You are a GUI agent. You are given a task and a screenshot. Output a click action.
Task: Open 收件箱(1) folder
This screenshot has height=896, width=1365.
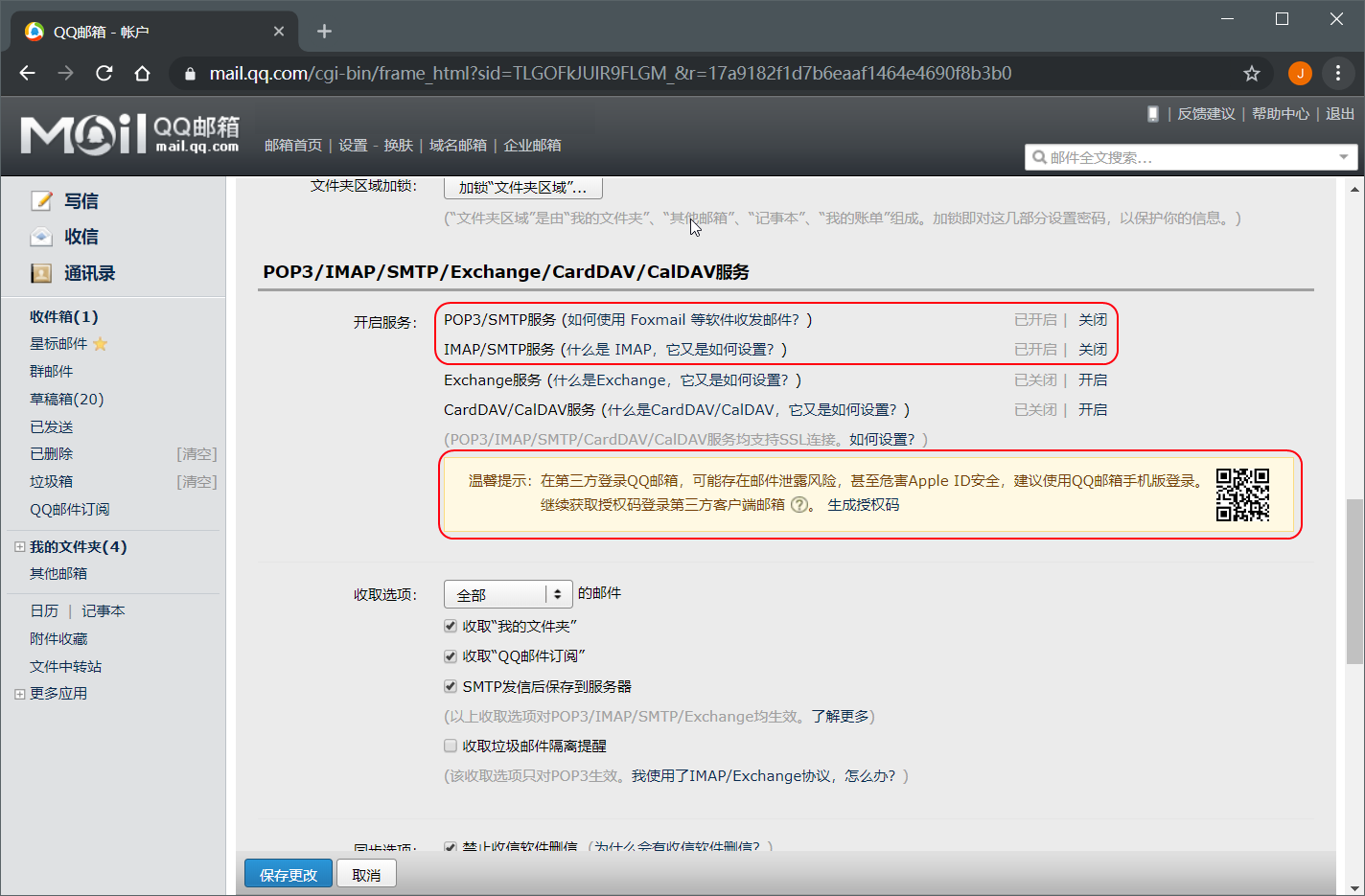(64, 316)
